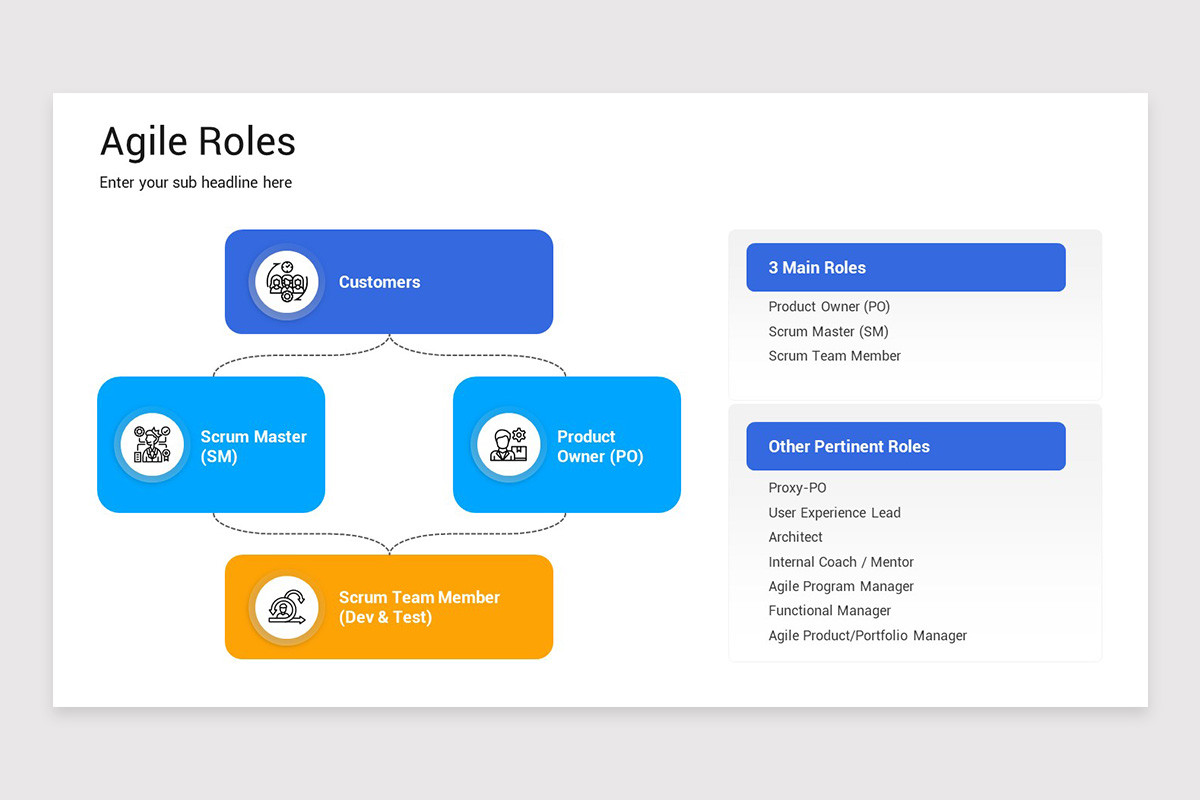Select the 3 Main Roles header
The height and width of the screenshot is (800, 1200).
click(905, 267)
